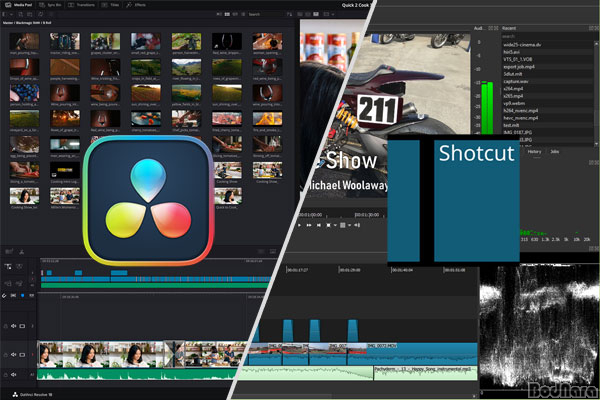Click the link icon left of snapping toggle
This screenshot has width=600, height=400.
pyautogui.click(x=4, y=296)
